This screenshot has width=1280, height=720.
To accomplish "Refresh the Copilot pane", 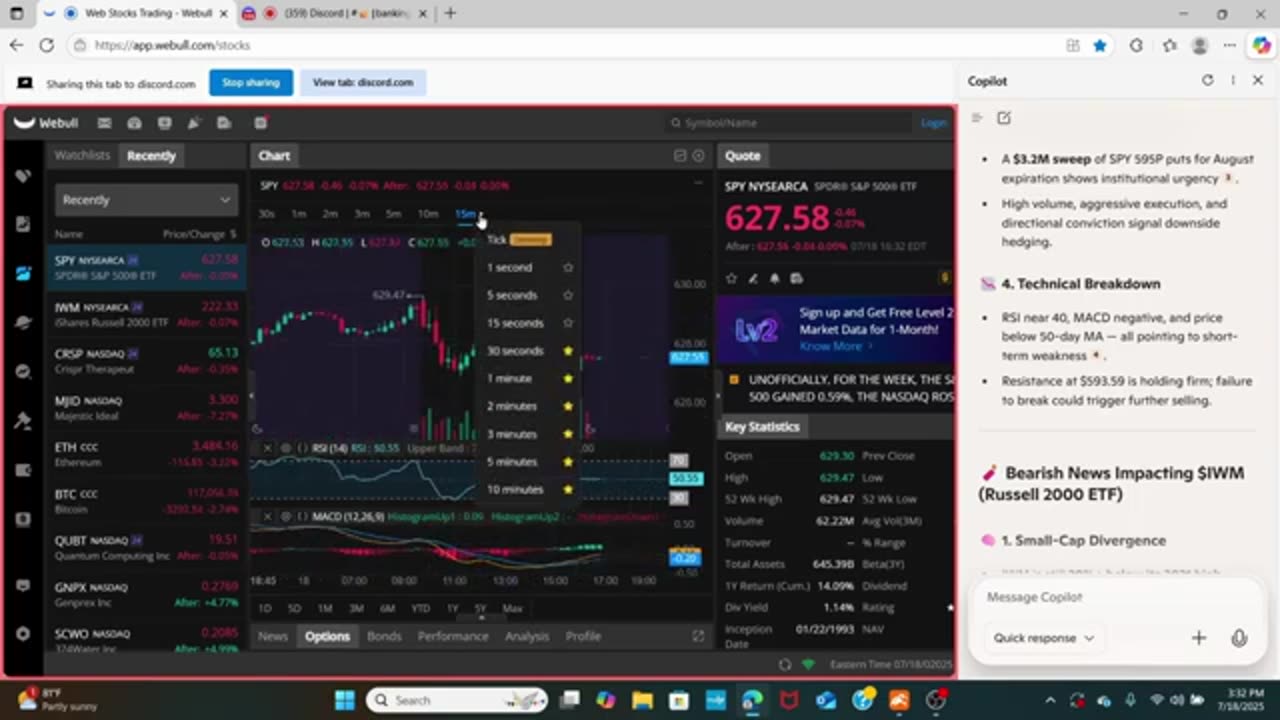I will (x=1207, y=81).
